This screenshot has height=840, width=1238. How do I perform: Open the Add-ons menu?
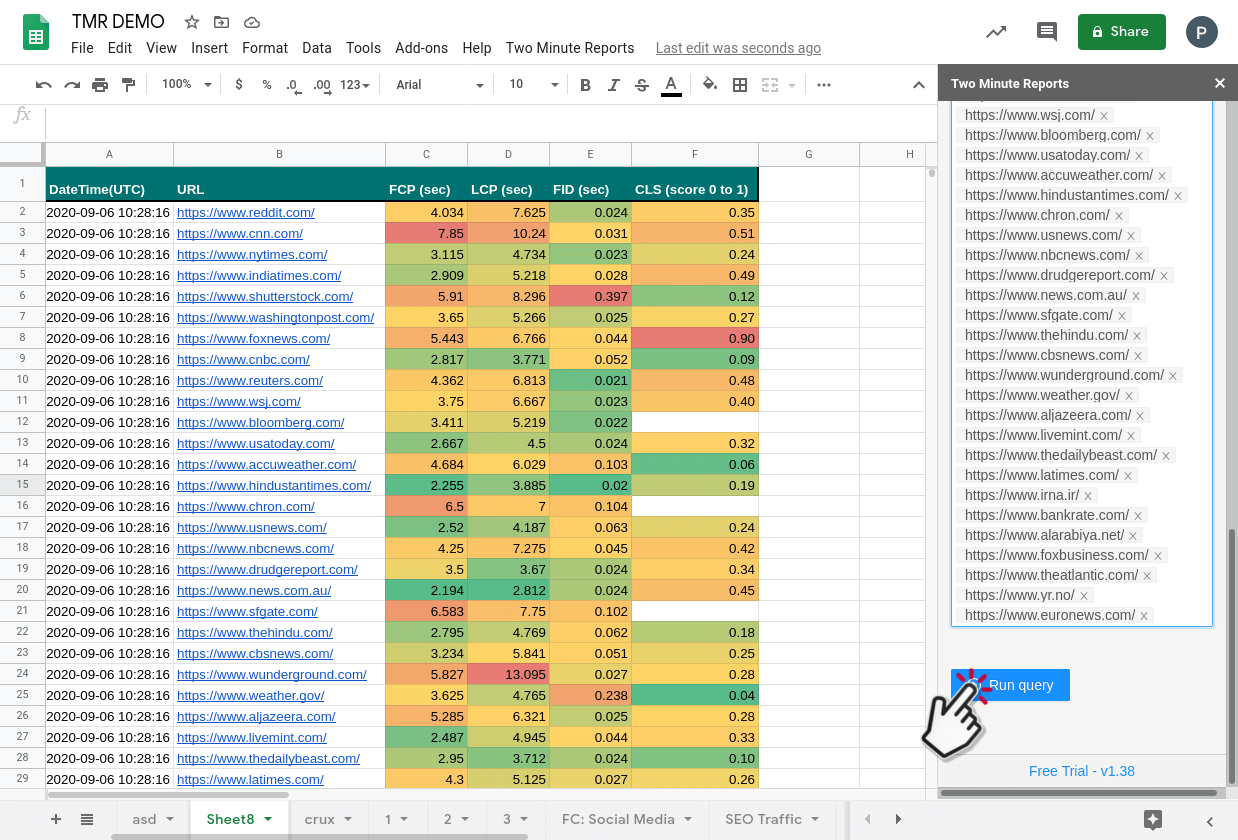(421, 48)
